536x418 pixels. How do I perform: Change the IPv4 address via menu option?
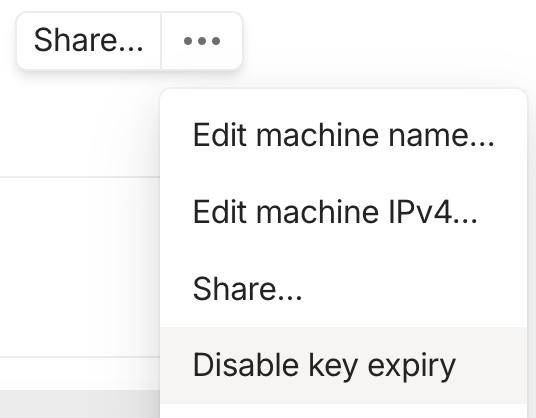point(343,212)
